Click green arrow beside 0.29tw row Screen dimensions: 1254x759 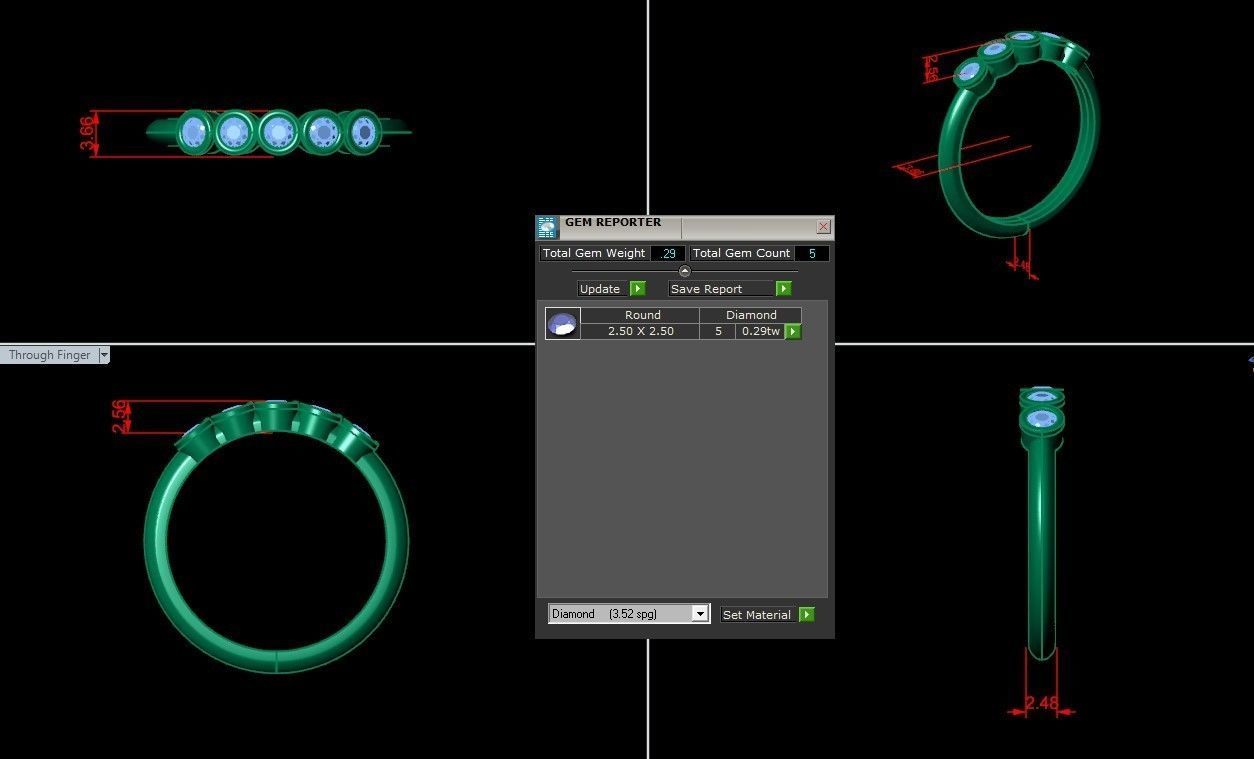[x=793, y=331]
